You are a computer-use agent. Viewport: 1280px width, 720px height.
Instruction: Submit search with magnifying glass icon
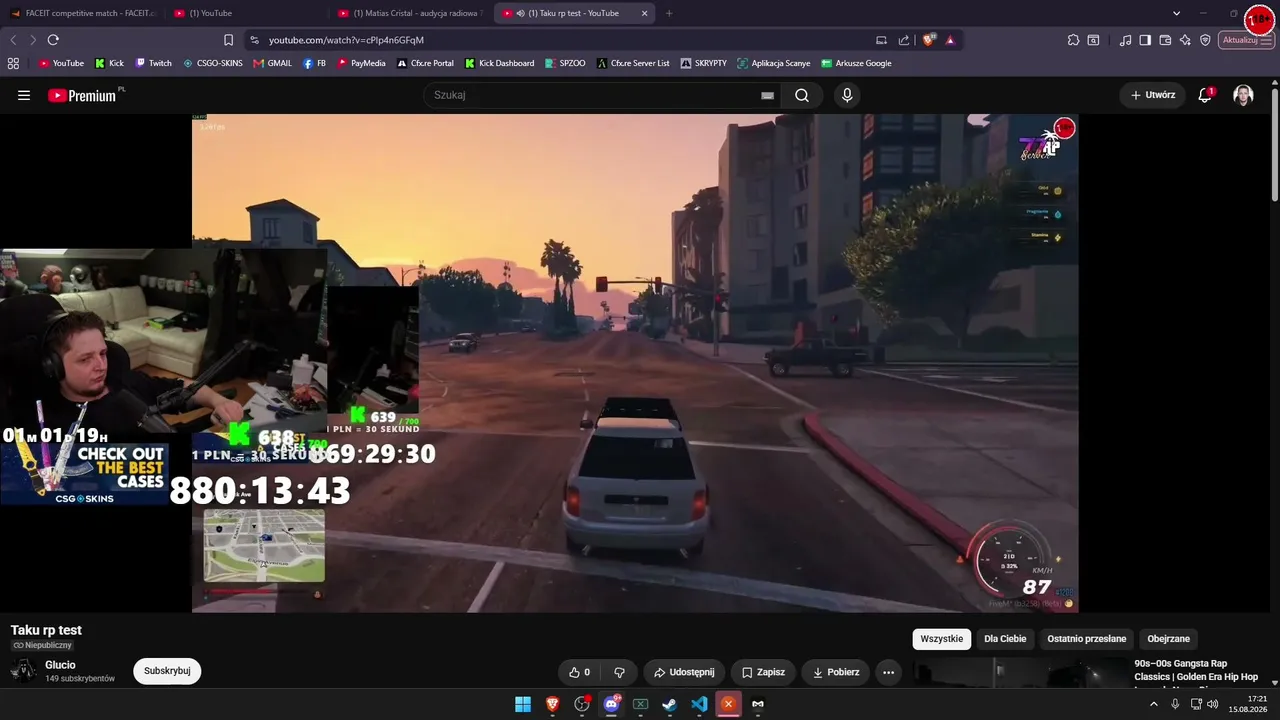[x=802, y=95]
